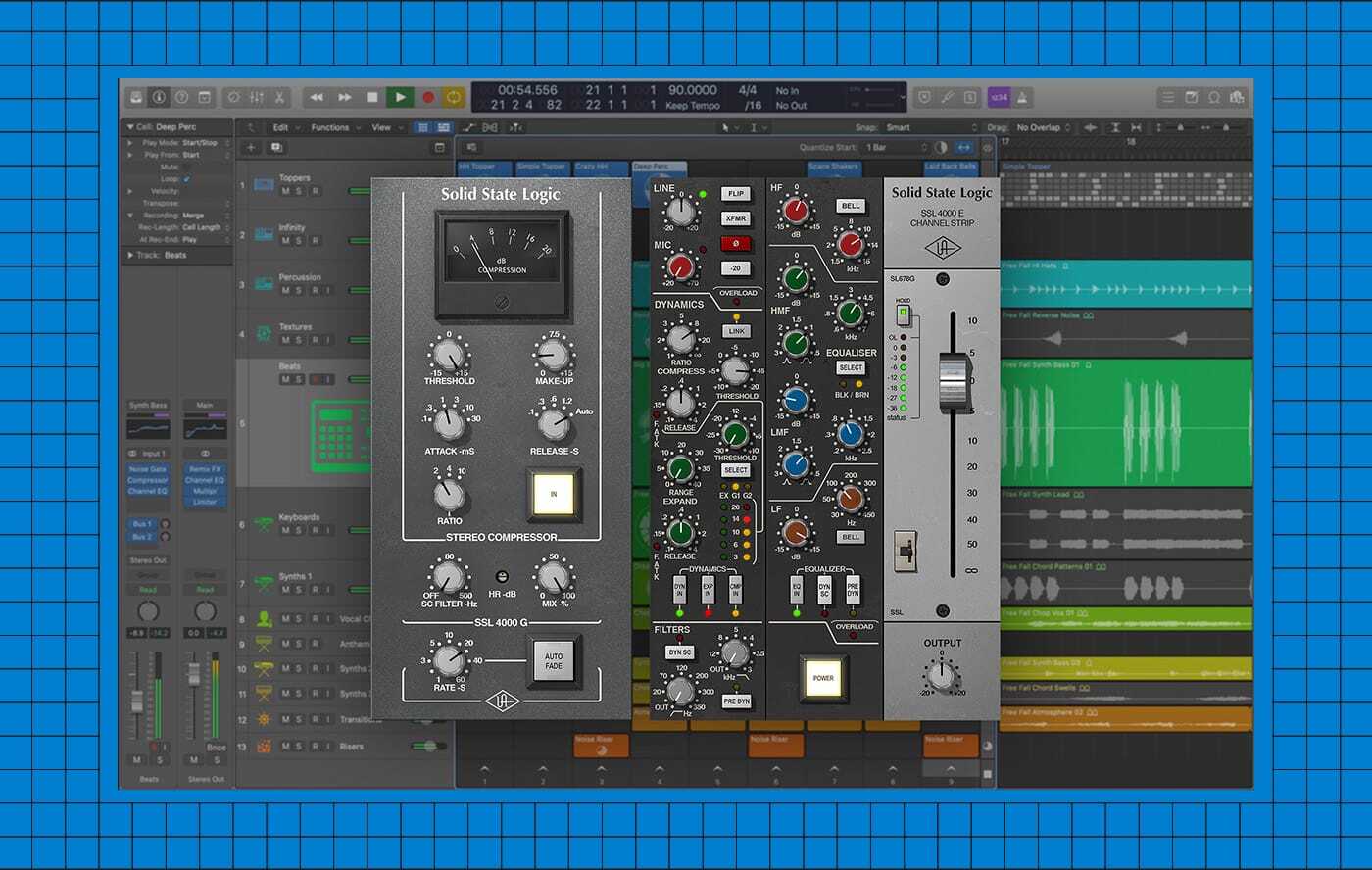1372x870 pixels.
Task: Stop playback with the Stop button
Action: point(372,97)
